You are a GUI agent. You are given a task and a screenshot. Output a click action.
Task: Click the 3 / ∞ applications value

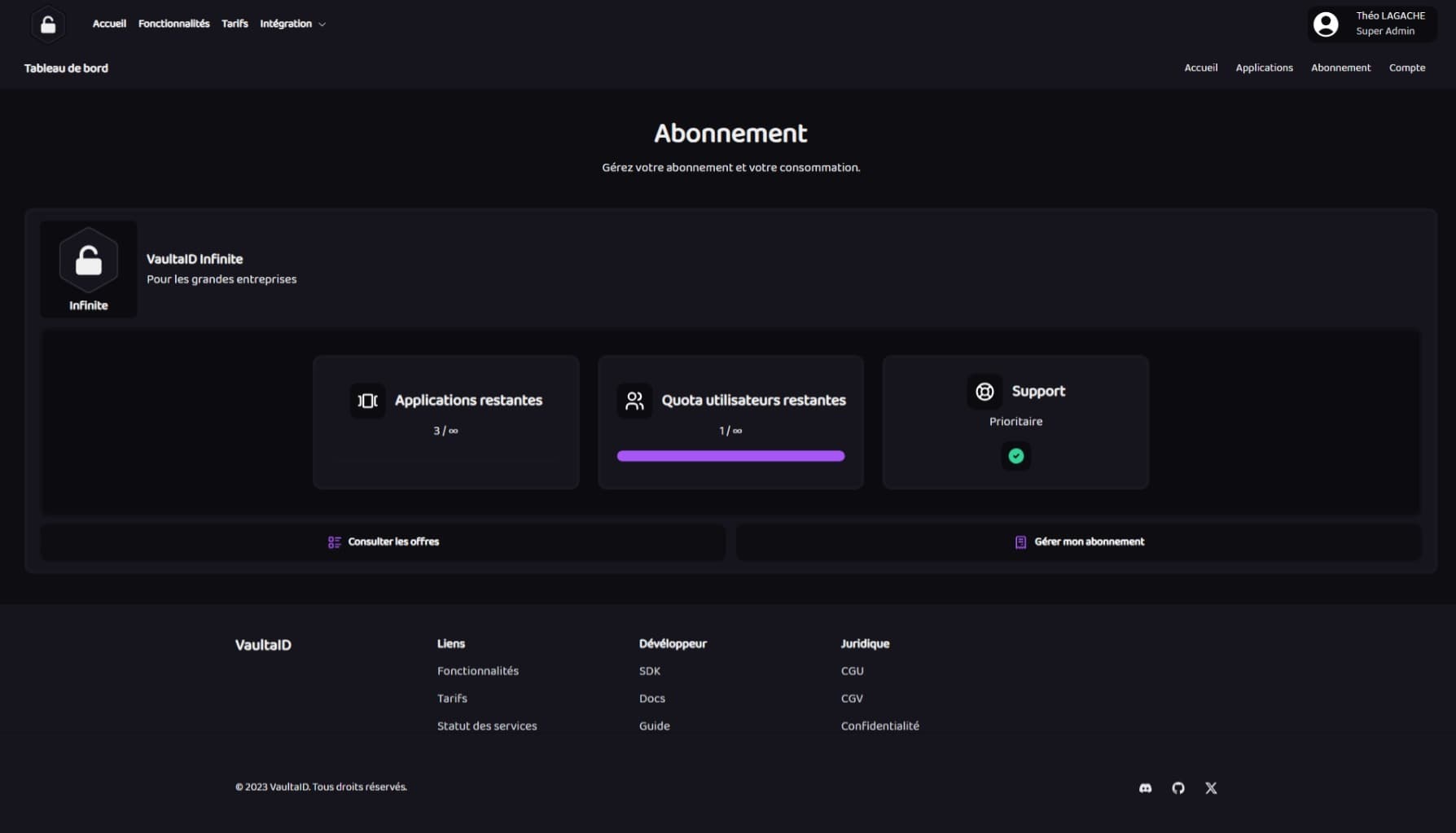point(445,431)
